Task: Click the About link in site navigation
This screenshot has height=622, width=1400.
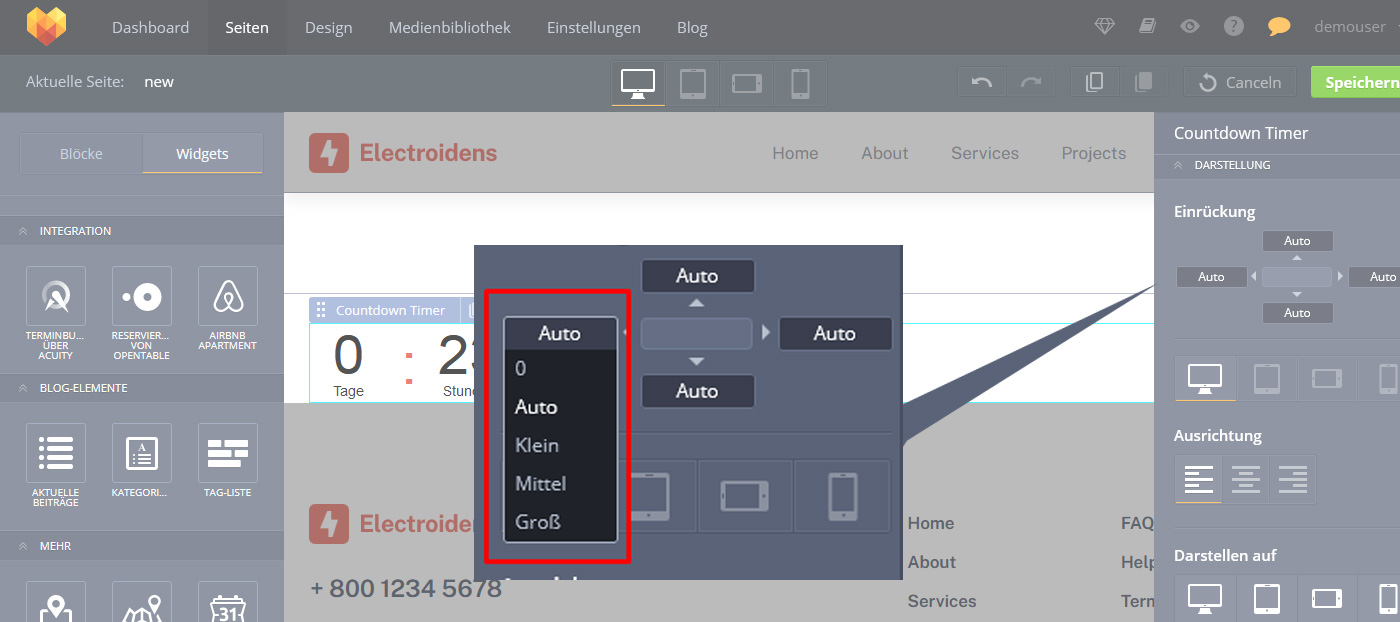Action: pos(884,153)
